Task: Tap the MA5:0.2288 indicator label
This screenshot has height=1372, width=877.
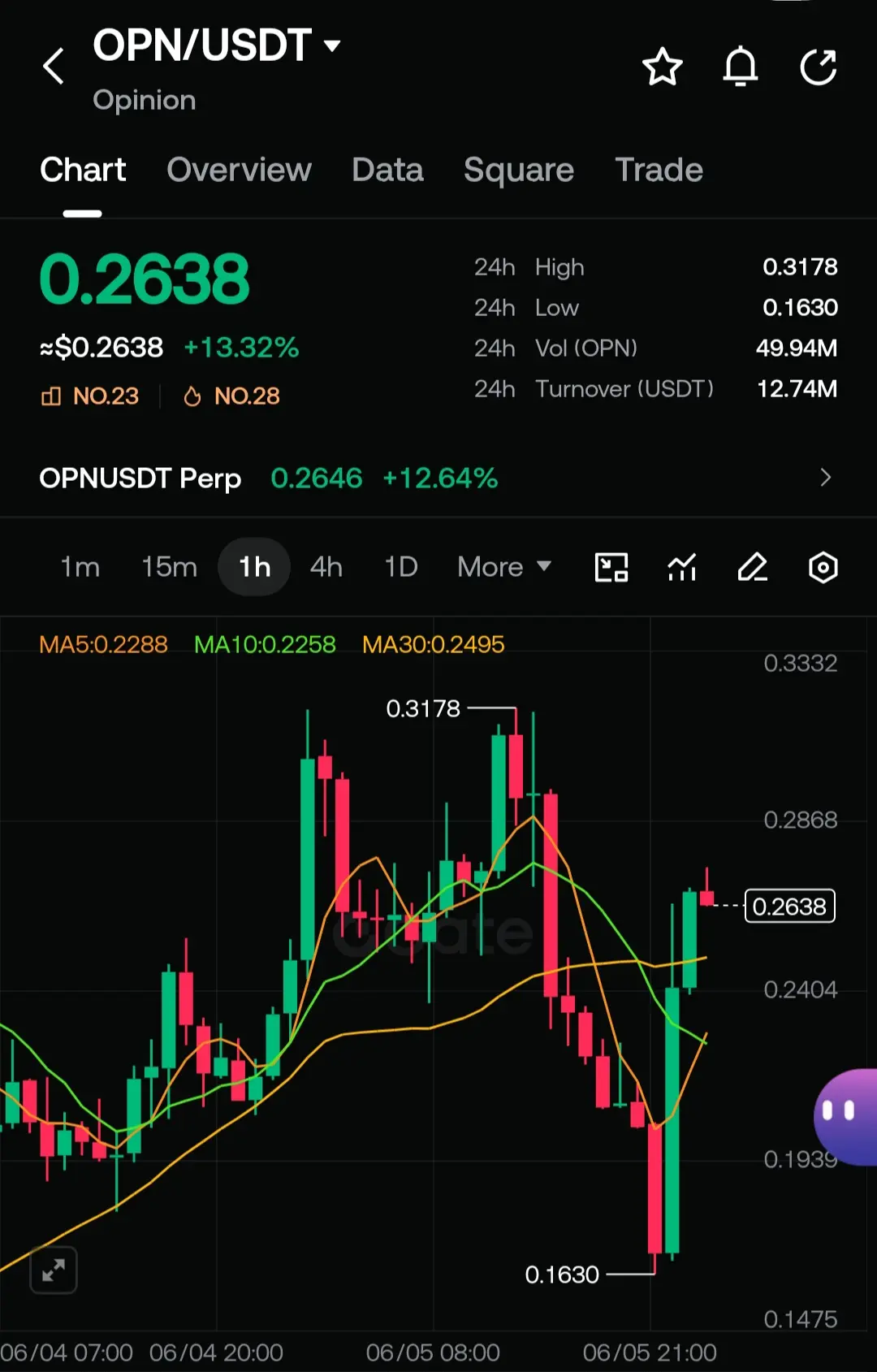Action: tap(103, 644)
